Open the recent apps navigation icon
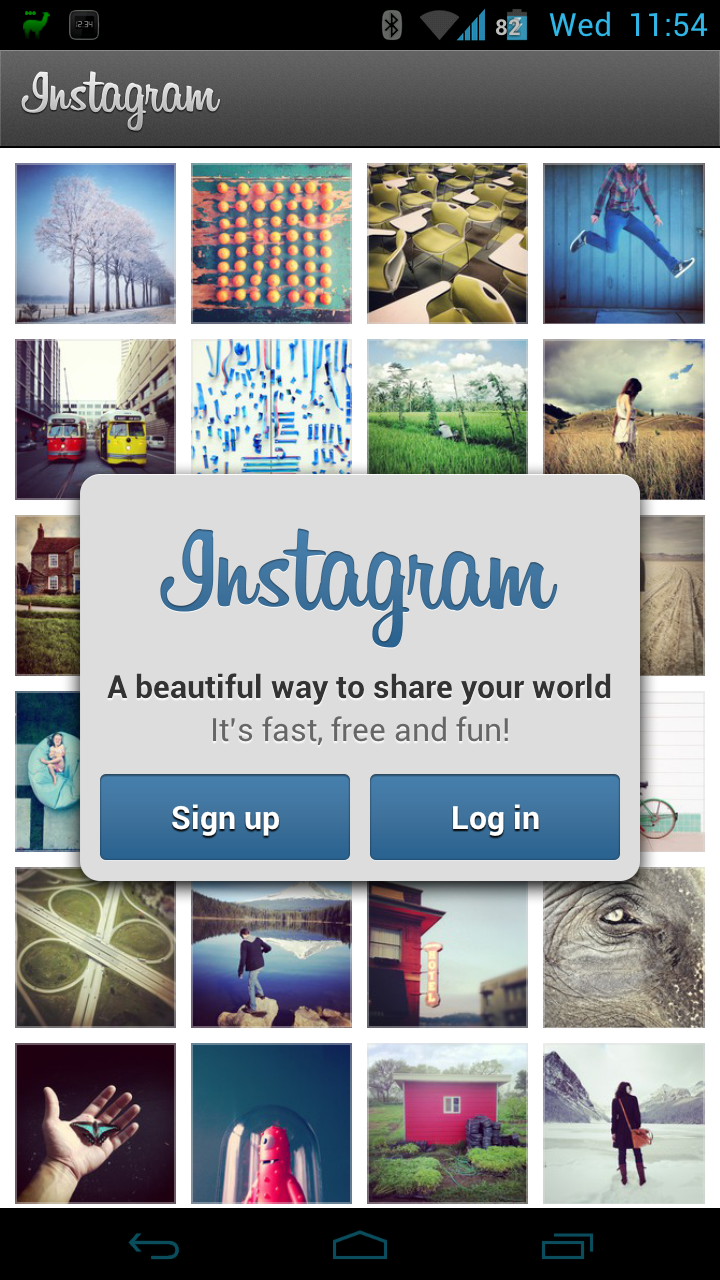The height and width of the screenshot is (1280, 720). click(567, 1246)
